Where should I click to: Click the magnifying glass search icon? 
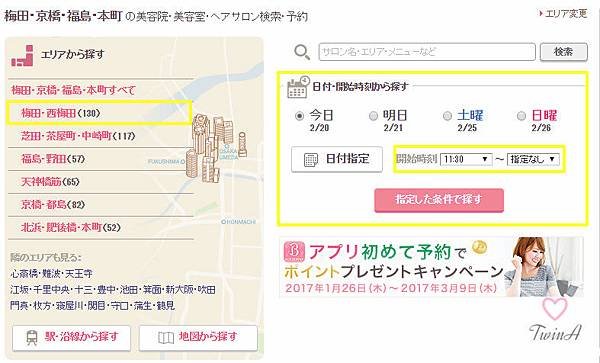tap(302, 52)
